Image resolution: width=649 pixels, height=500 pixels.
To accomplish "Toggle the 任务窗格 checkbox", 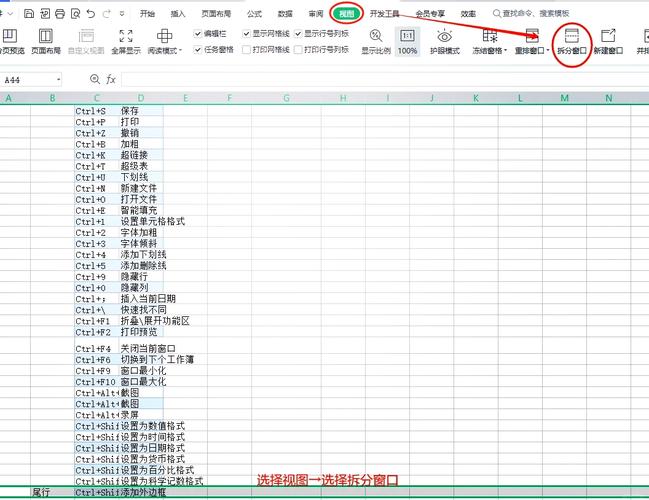I will 197,48.
